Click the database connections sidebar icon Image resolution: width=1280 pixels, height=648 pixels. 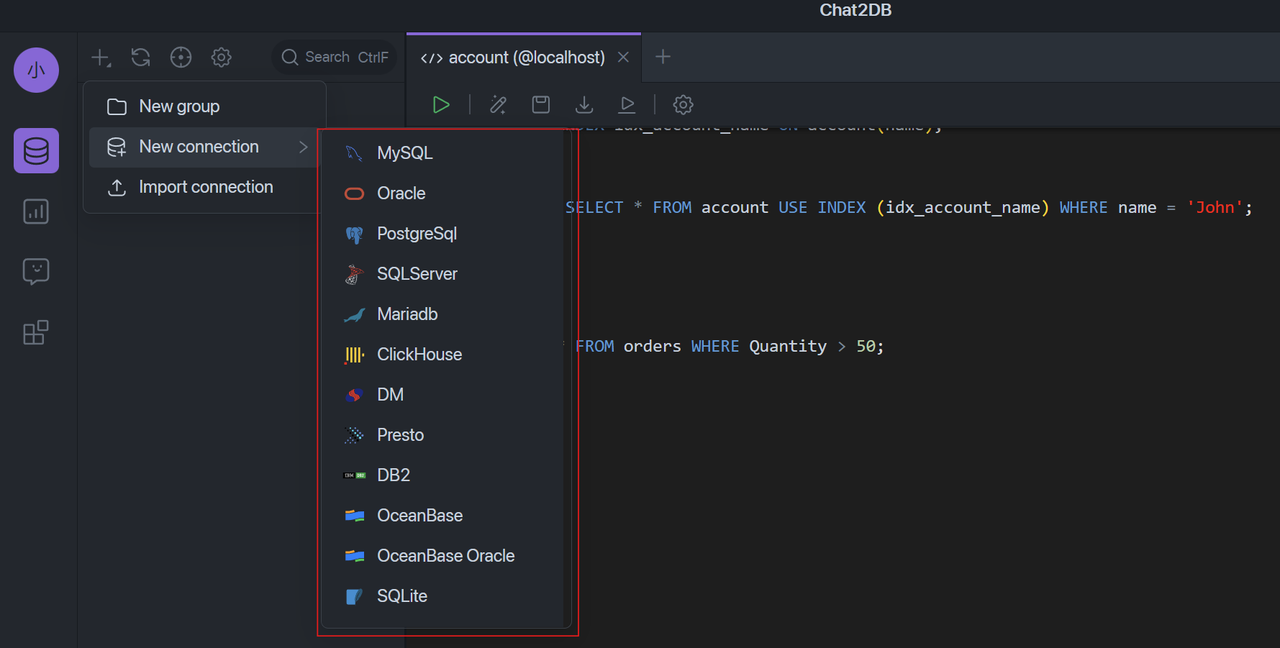tap(36, 151)
